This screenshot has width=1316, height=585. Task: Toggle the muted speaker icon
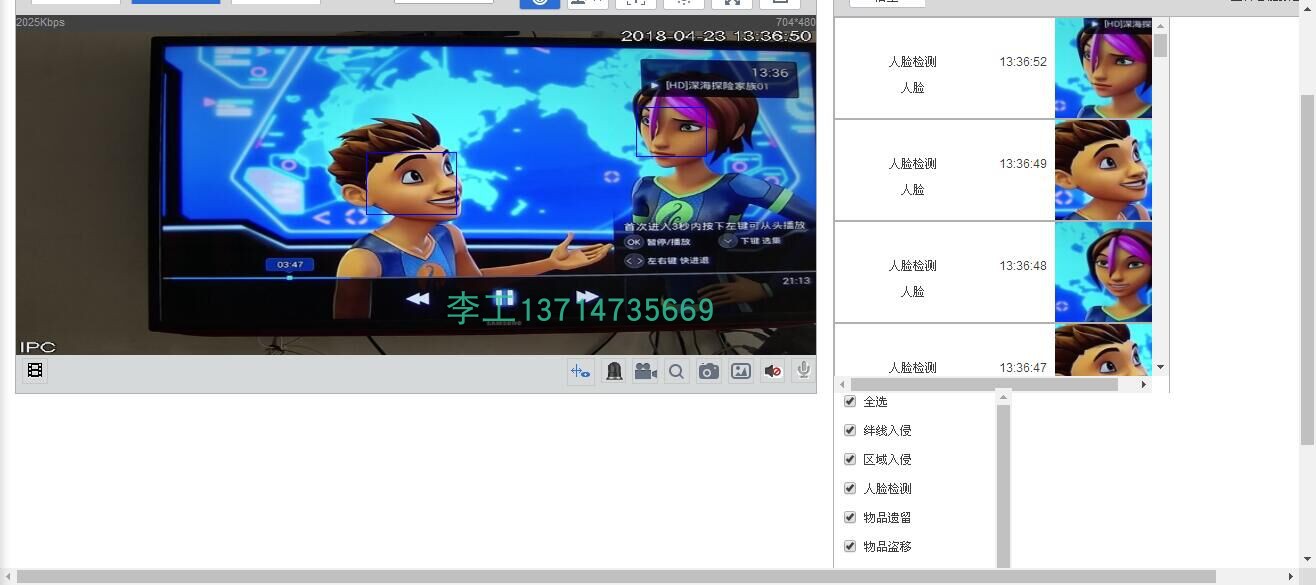pos(773,371)
